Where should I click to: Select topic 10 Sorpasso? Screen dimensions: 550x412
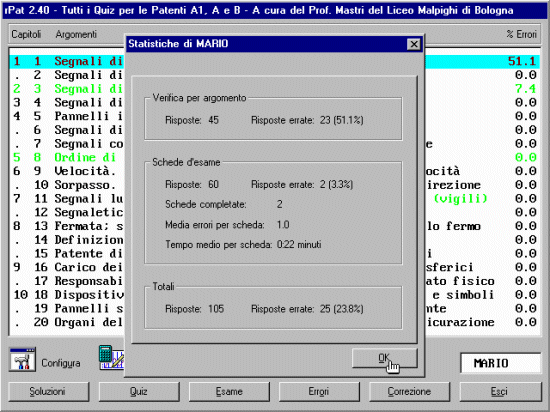click(x=274, y=185)
